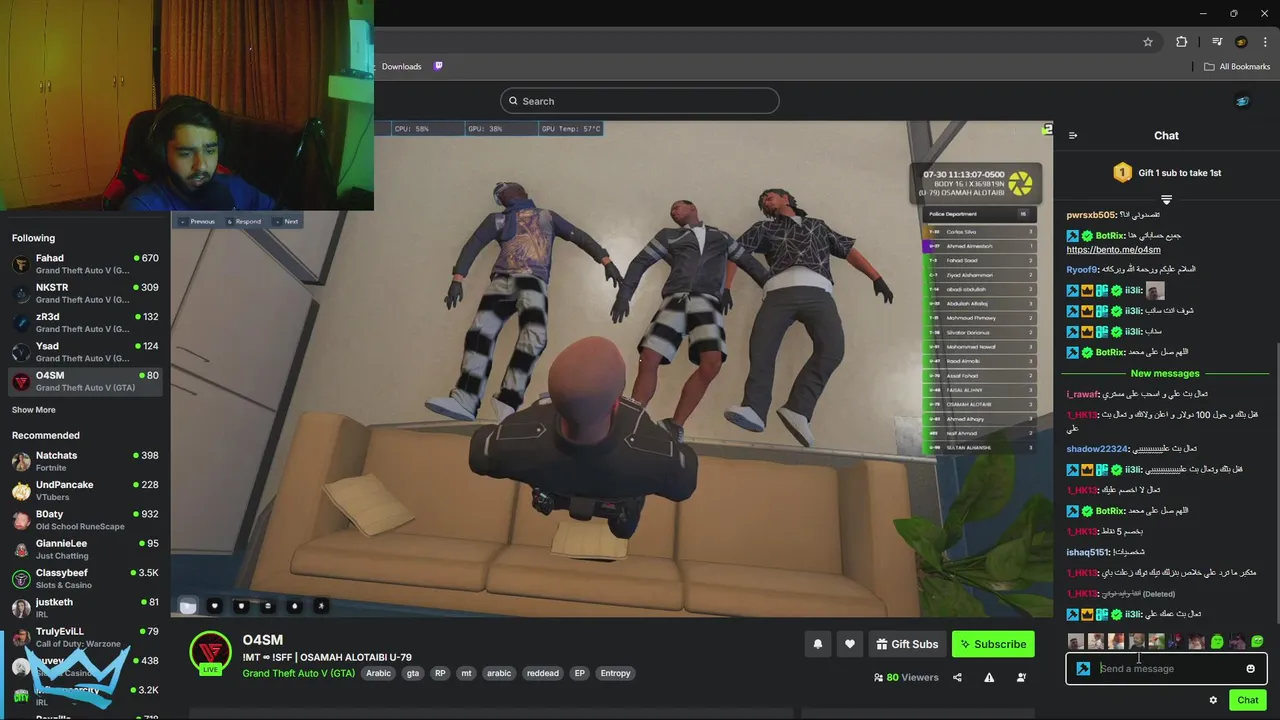The width and height of the screenshot is (1280, 720).
Task: Open Natchats recommended channel
Action: (85, 461)
